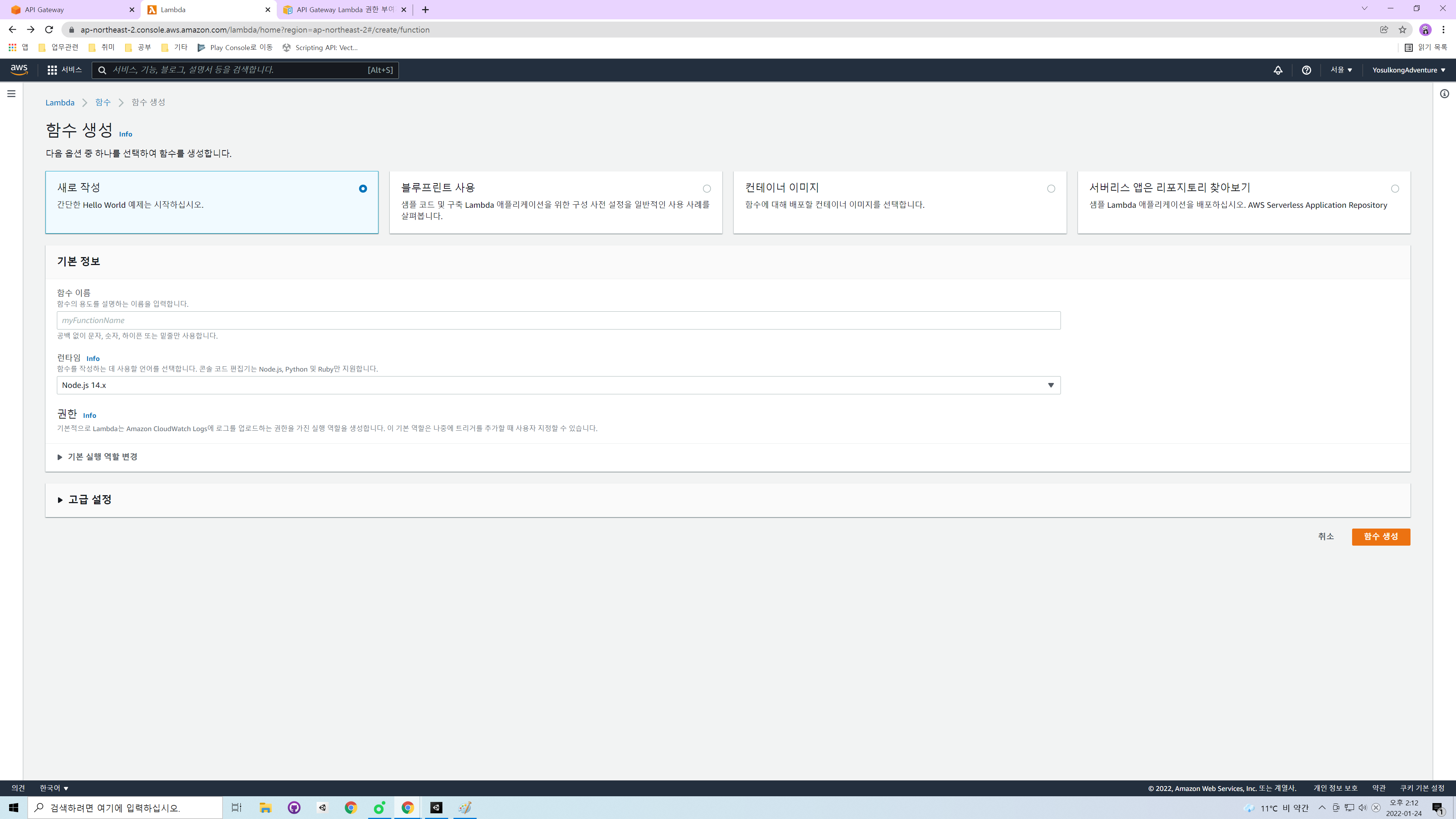The image size is (1456, 819).
Task: Select the 새로 작성 radio option
Action: tap(363, 189)
